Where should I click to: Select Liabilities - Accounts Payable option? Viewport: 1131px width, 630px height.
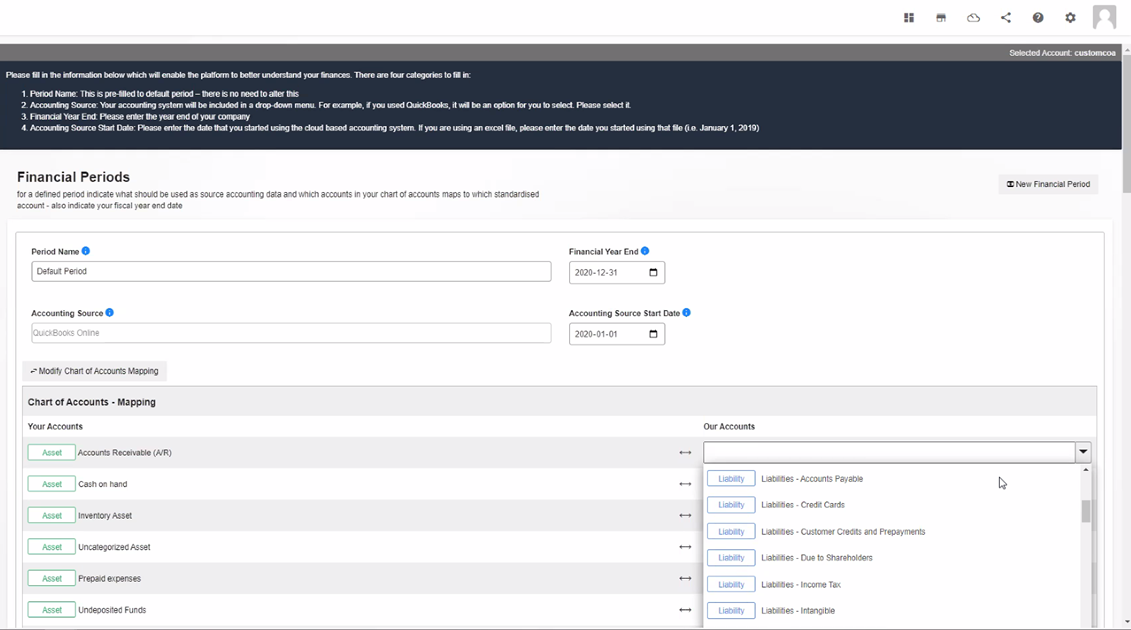tap(811, 479)
